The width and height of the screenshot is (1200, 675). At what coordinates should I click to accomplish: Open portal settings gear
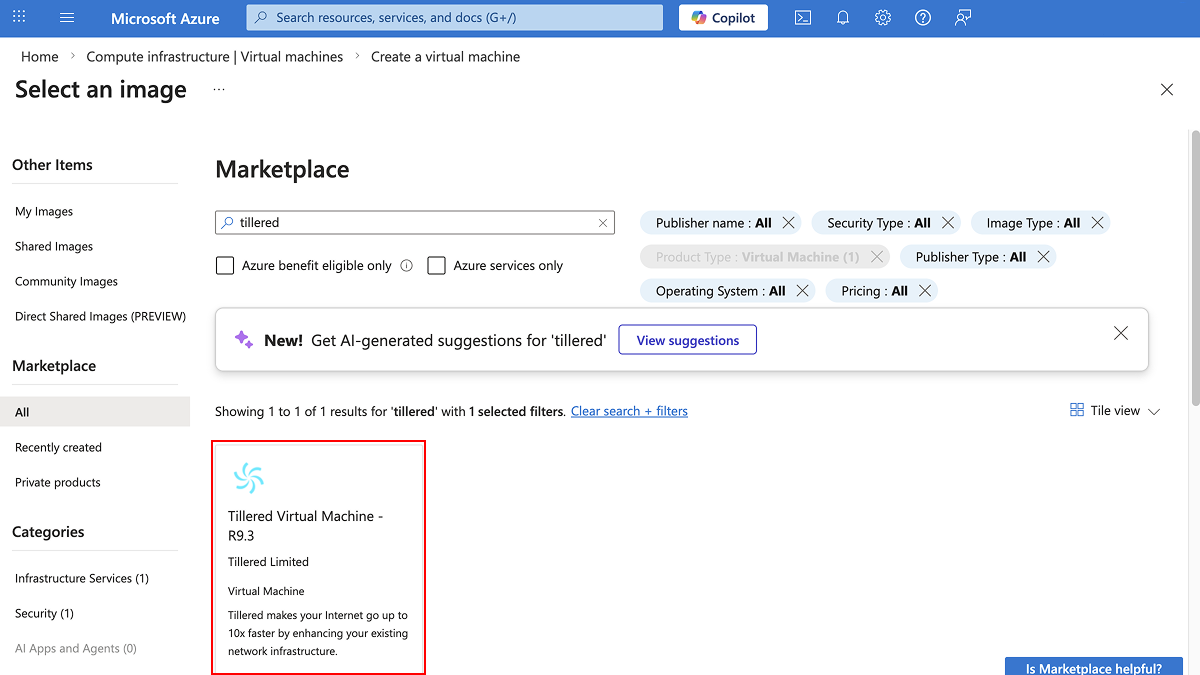click(x=882, y=17)
